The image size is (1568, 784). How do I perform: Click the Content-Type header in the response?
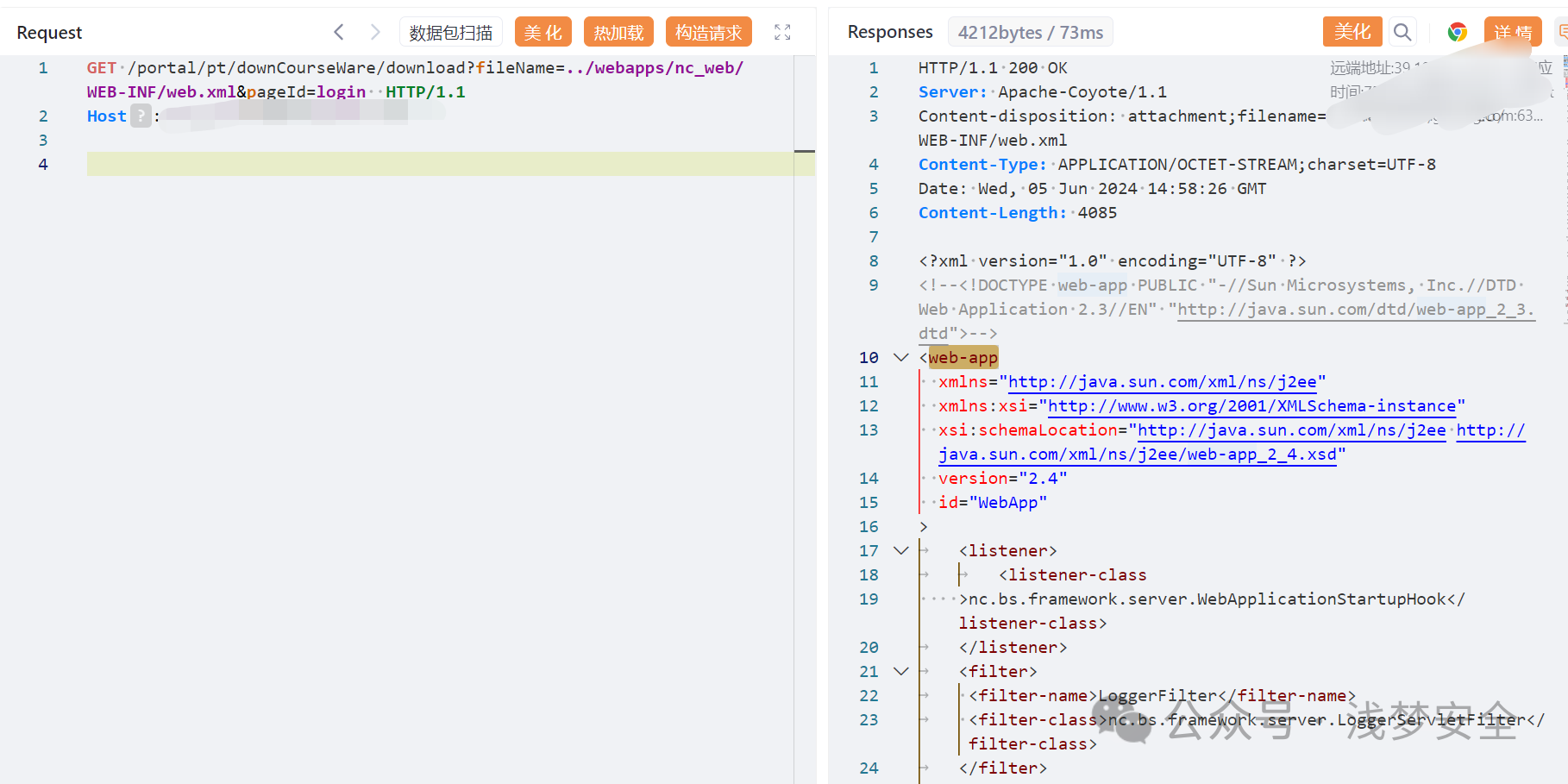[1177, 164]
